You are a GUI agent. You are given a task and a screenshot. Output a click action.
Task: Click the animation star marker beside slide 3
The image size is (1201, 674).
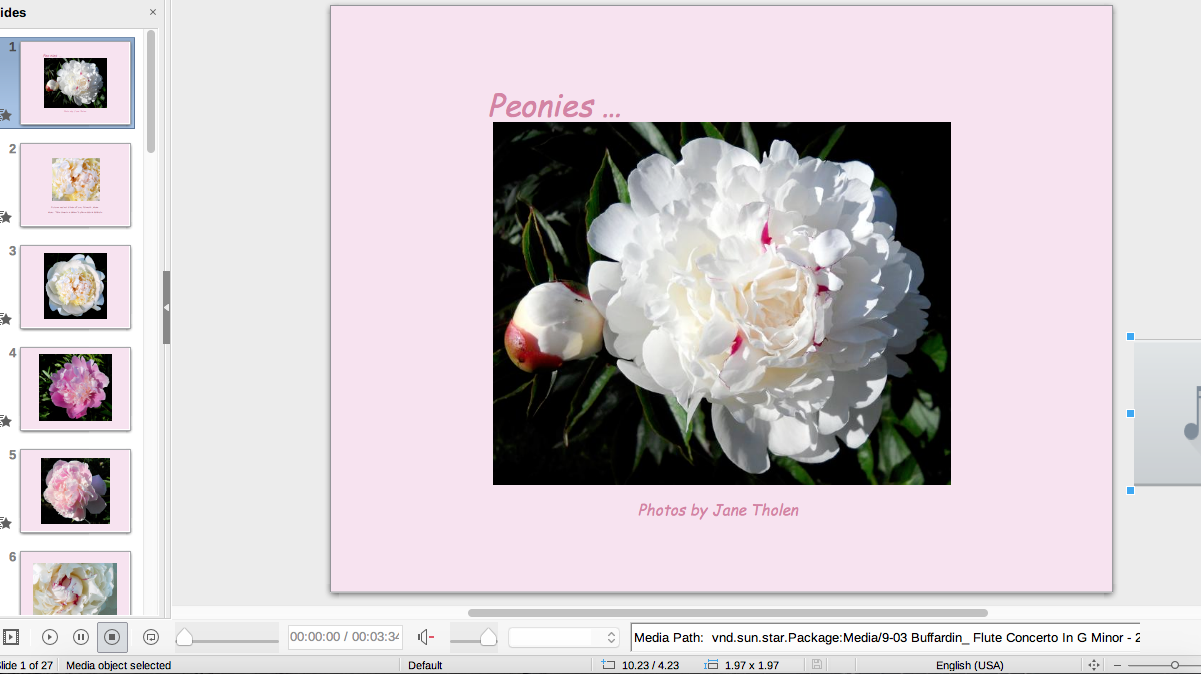coord(5,319)
